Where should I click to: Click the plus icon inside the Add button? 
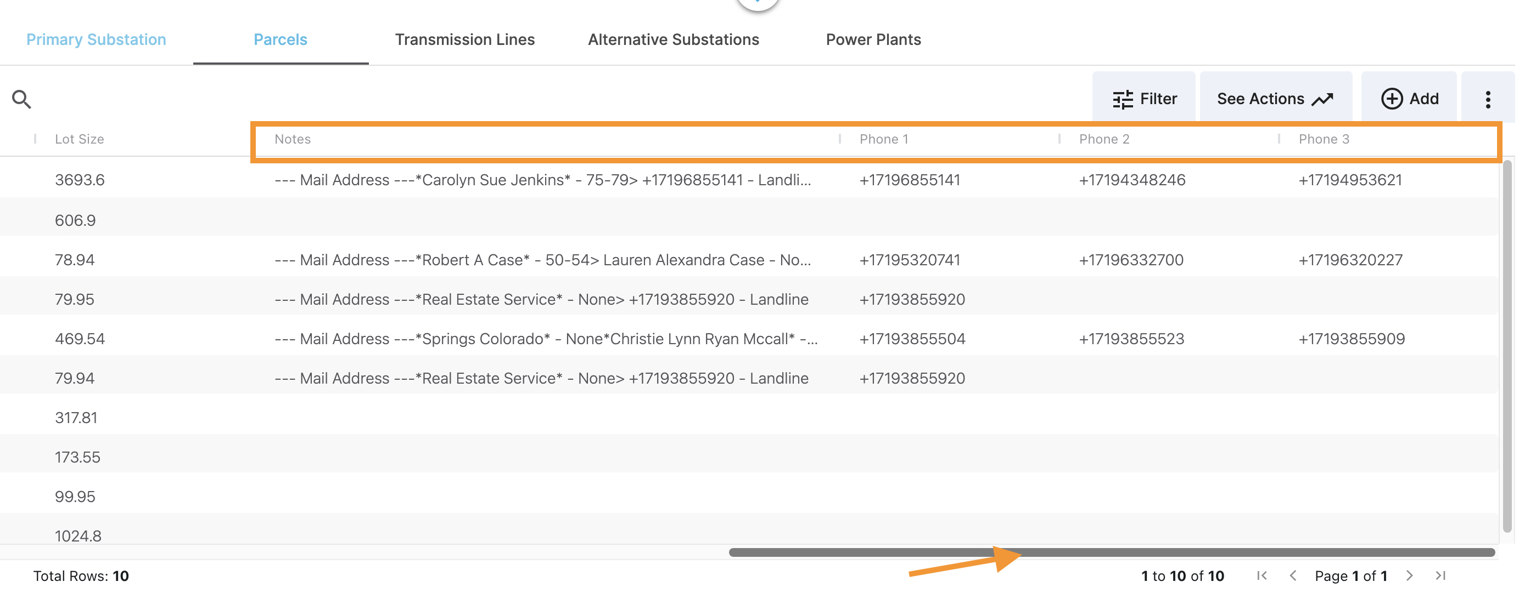[1391, 98]
